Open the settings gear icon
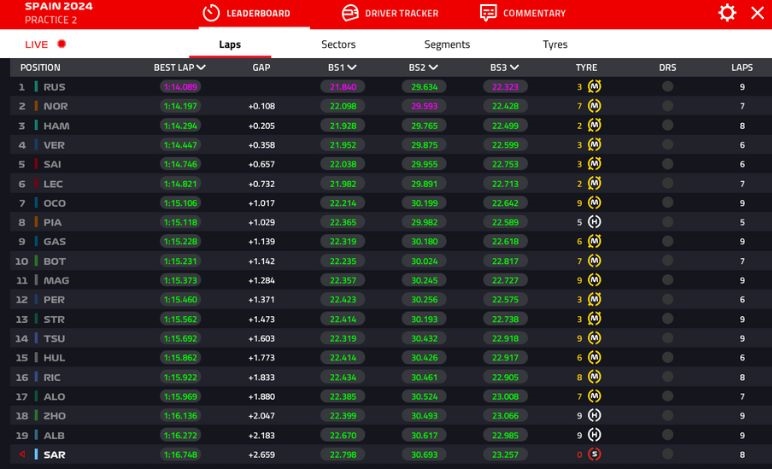The height and width of the screenshot is (469, 772). coord(727,13)
